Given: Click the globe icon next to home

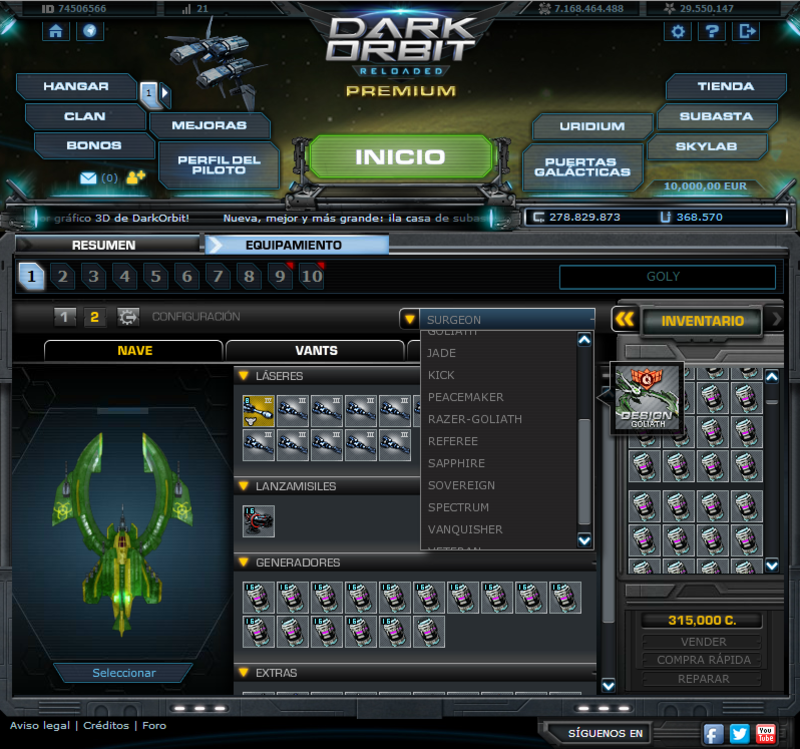Looking at the screenshot, I should 90,31.
